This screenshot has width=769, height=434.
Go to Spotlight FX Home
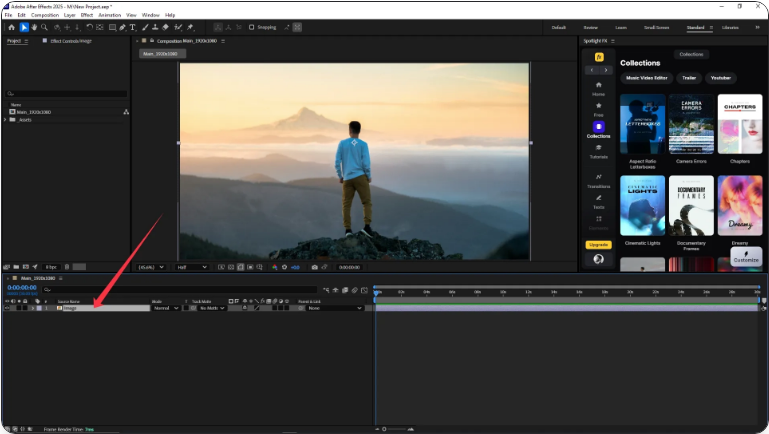[598, 88]
